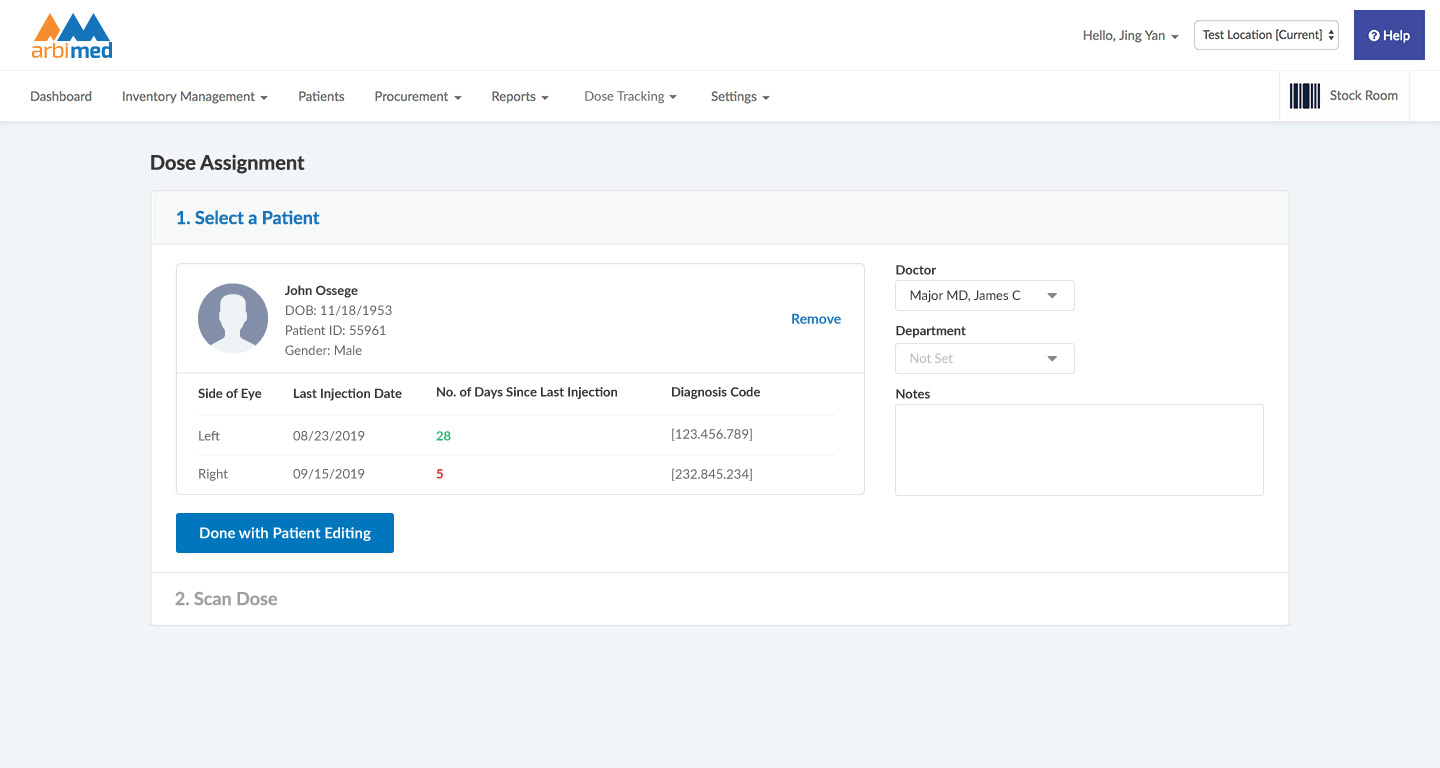Click Done with Patient Editing button

click(285, 533)
